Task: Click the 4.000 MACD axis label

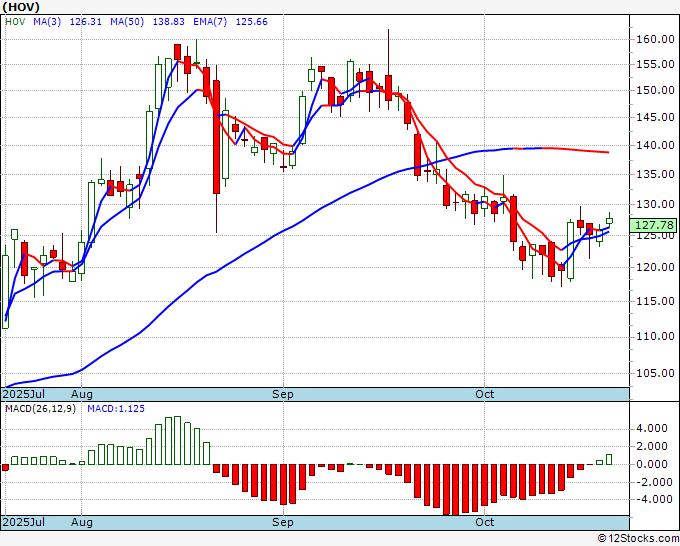Action: coord(652,428)
